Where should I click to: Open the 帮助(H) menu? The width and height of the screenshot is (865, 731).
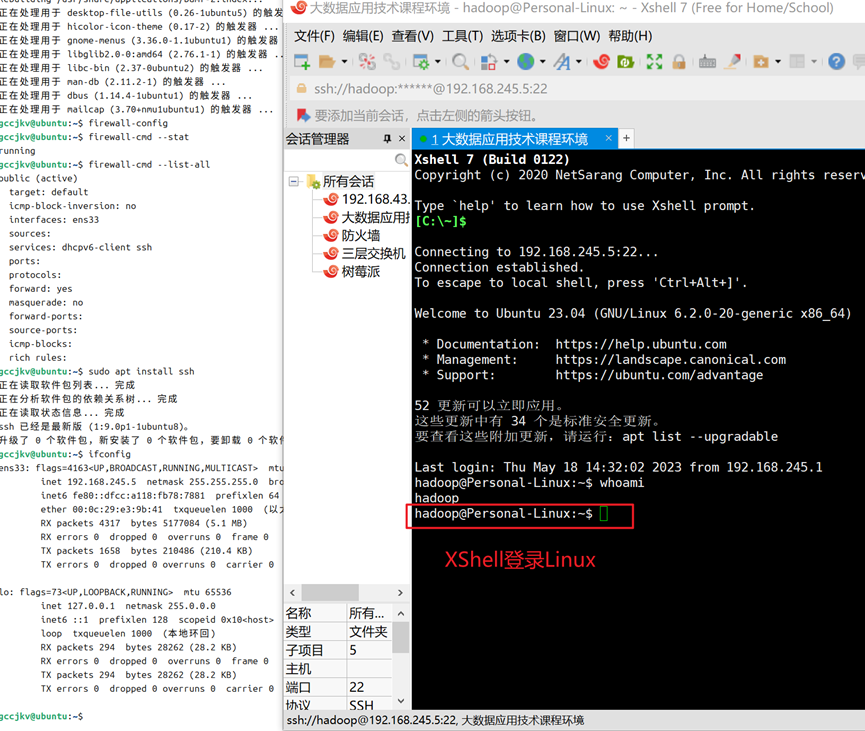coord(630,36)
